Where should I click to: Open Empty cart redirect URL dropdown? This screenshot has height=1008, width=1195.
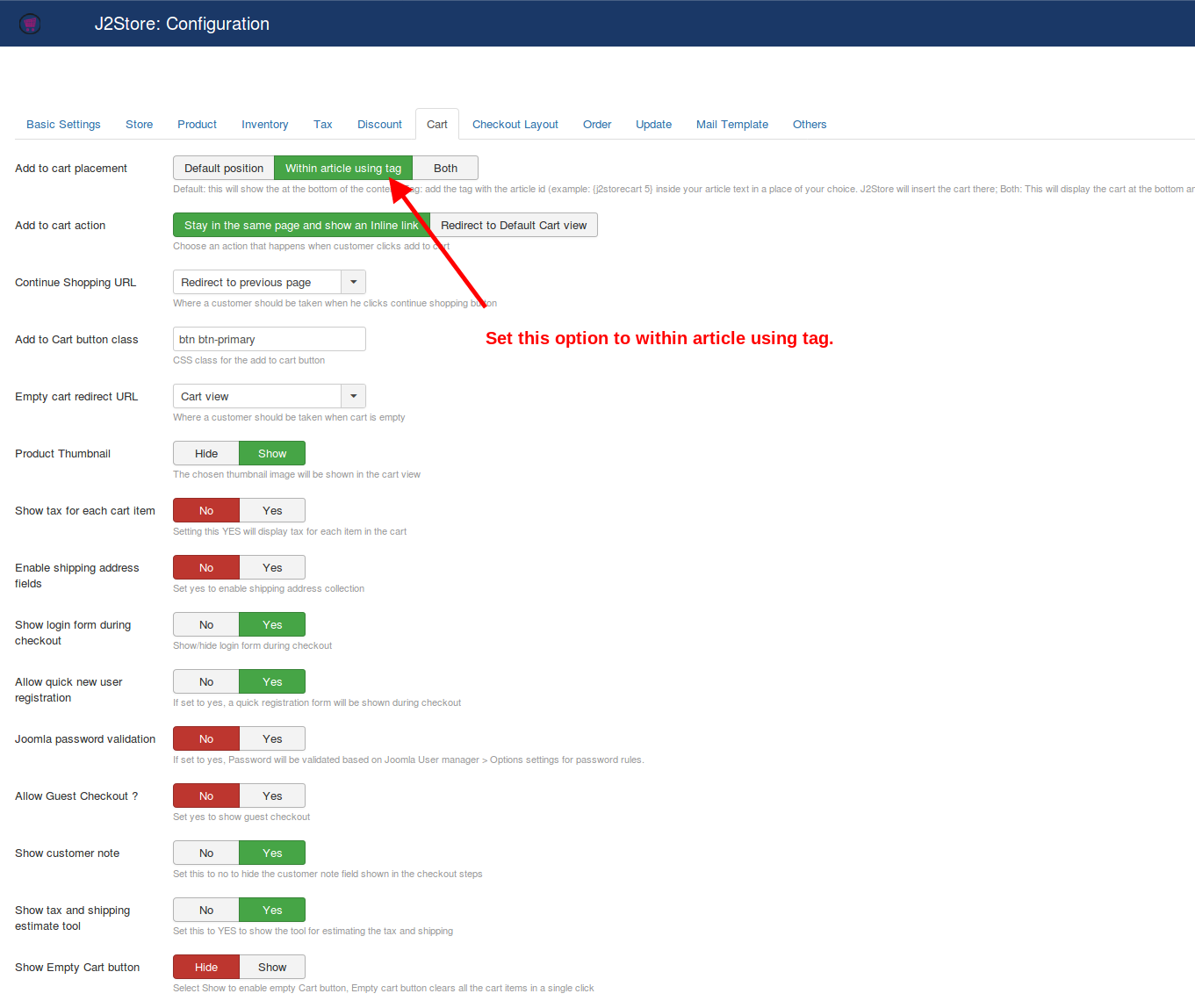click(x=269, y=396)
